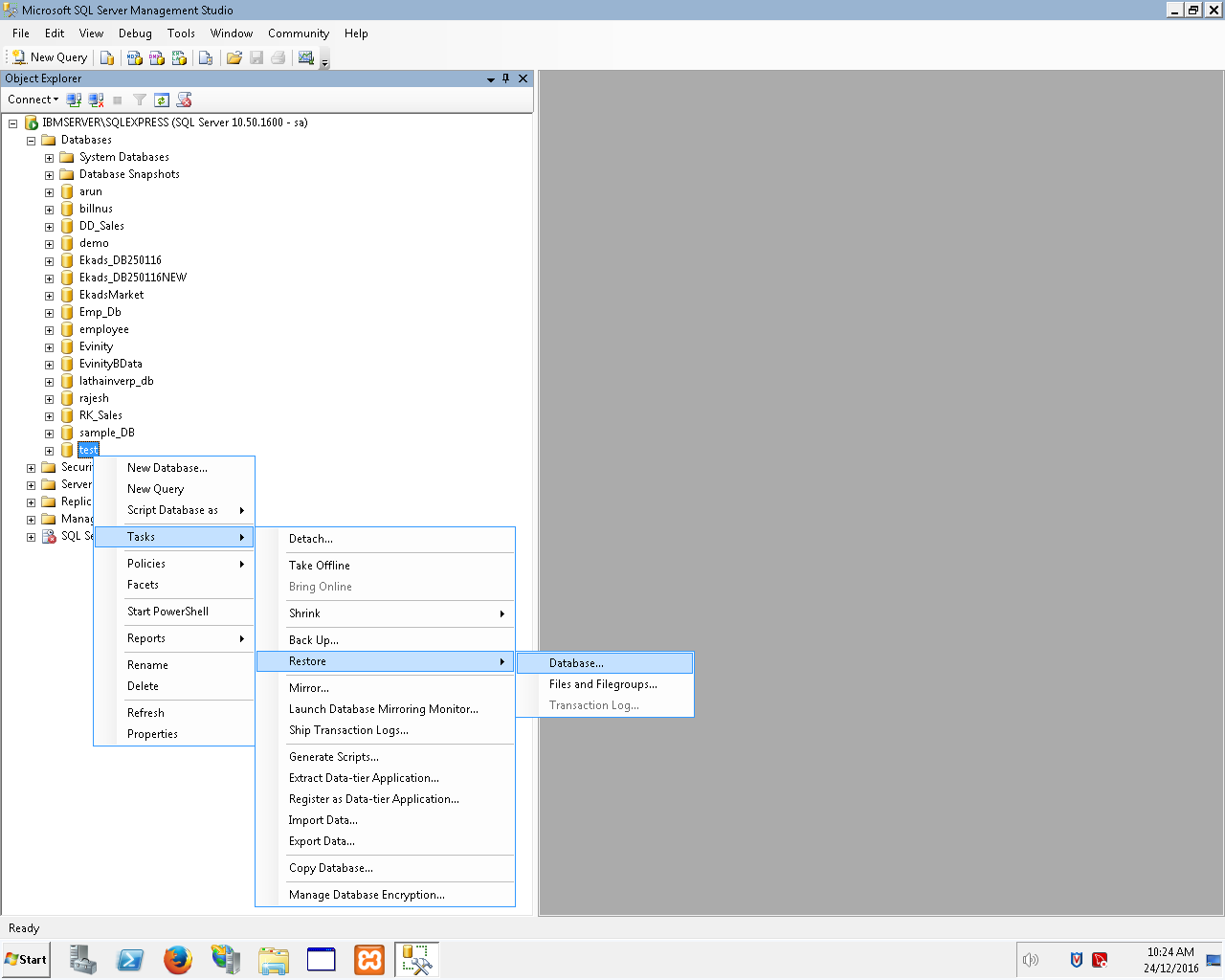
Task: Open Windows PowerShell from the taskbar
Action: click(x=130, y=960)
